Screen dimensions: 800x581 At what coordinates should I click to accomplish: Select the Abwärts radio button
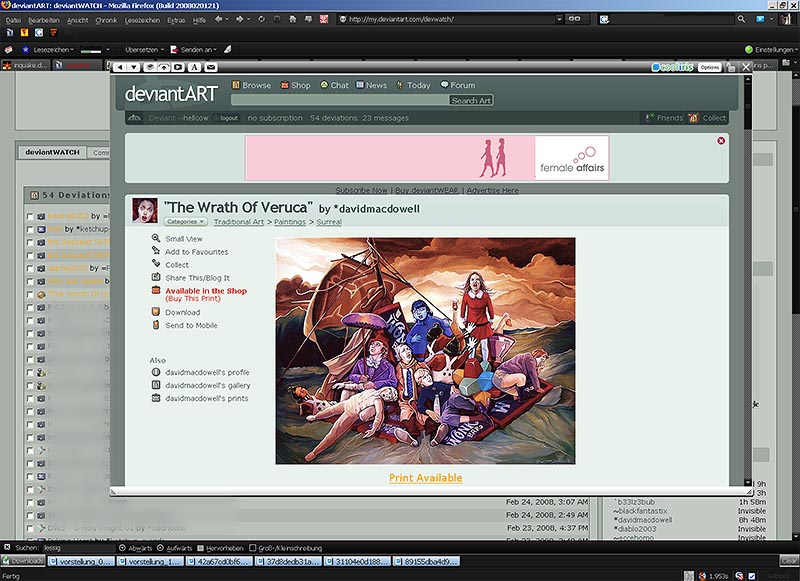click(x=122, y=548)
